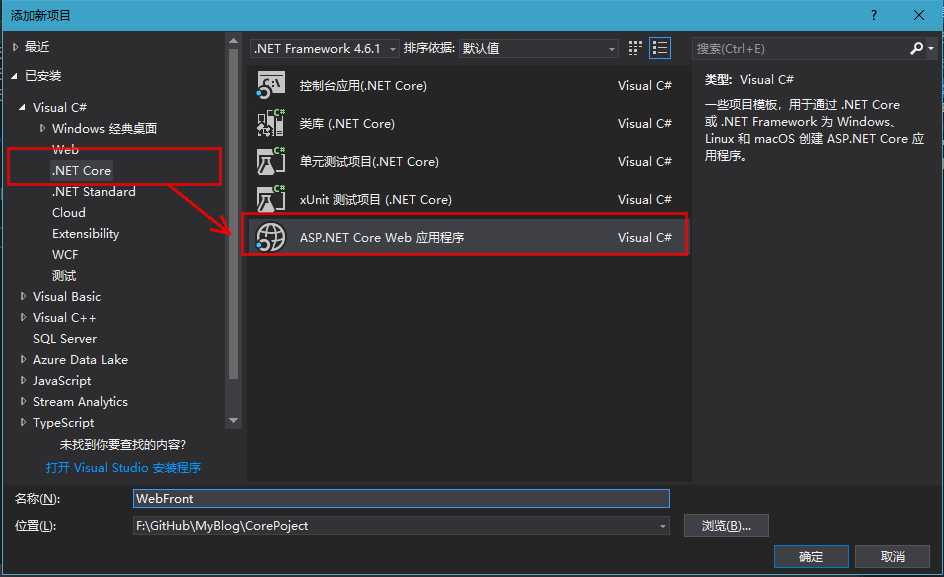Click the console app (.NET Core) template icon

click(270, 86)
